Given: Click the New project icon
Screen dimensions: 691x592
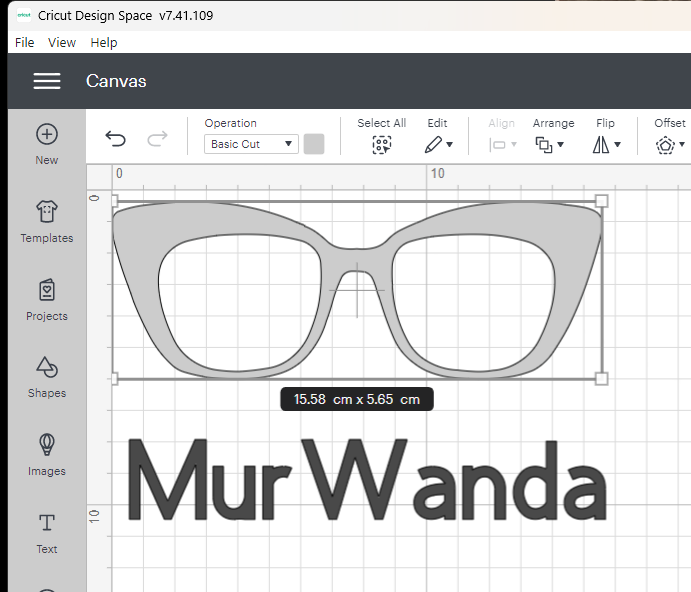Looking at the screenshot, I should pyautogui.click(x=47, y=135).
